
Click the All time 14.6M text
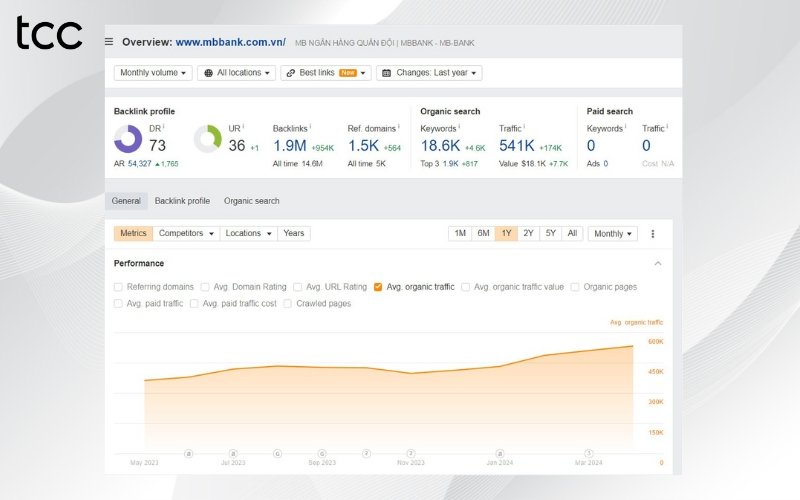tap(297, 164)
